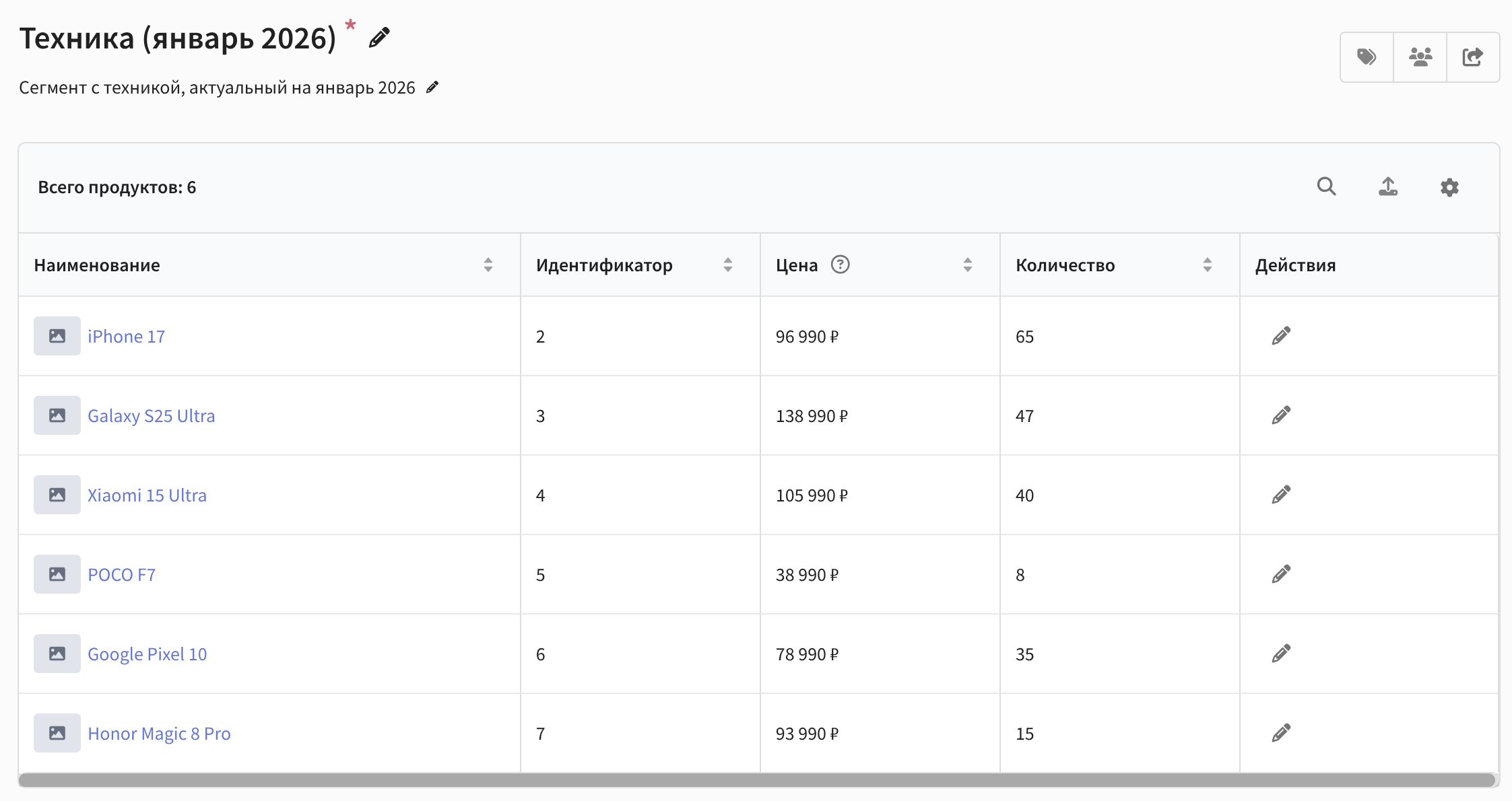The width and height of the screenshot is (1512, 801).
Task: Click the pencil icon next to segment title
Action: (379, 38)
